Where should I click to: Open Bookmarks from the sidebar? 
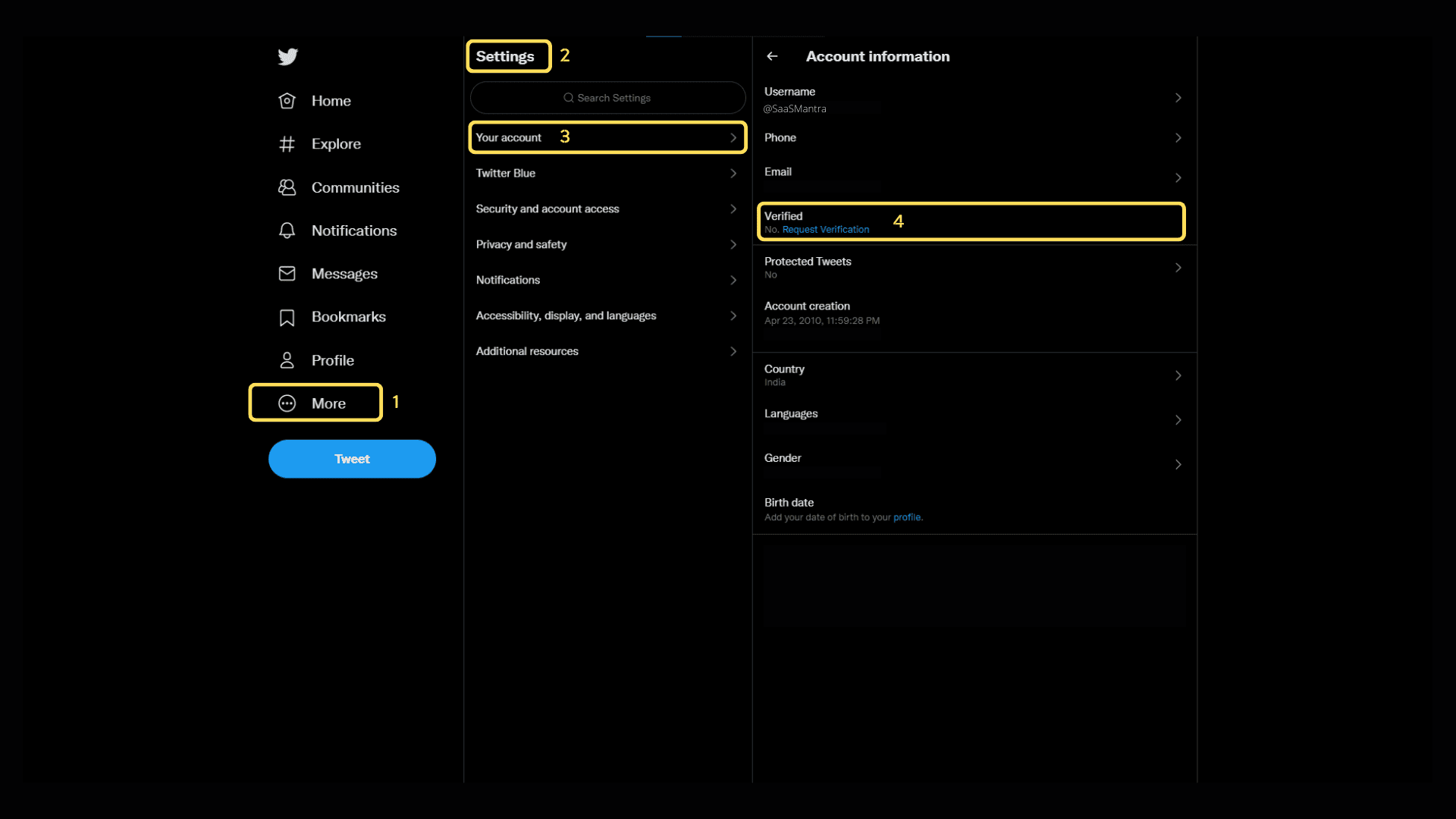(x=348, y=317)
